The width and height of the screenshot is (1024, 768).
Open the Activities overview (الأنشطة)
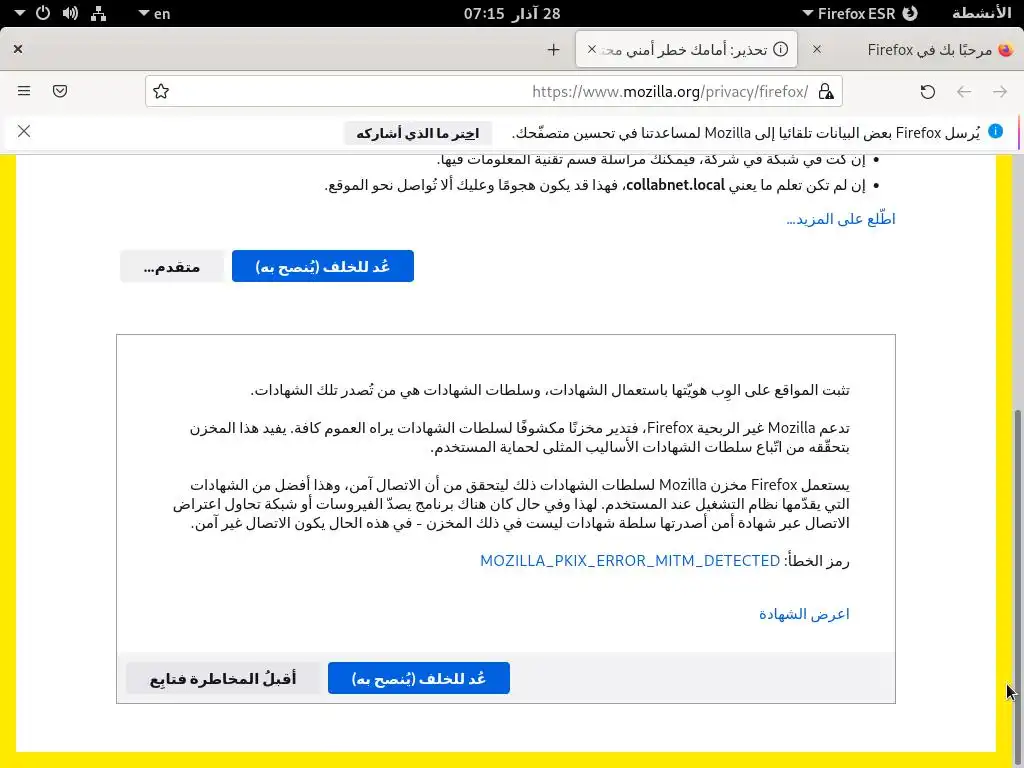pyautogui.click(x=981, y=14)
